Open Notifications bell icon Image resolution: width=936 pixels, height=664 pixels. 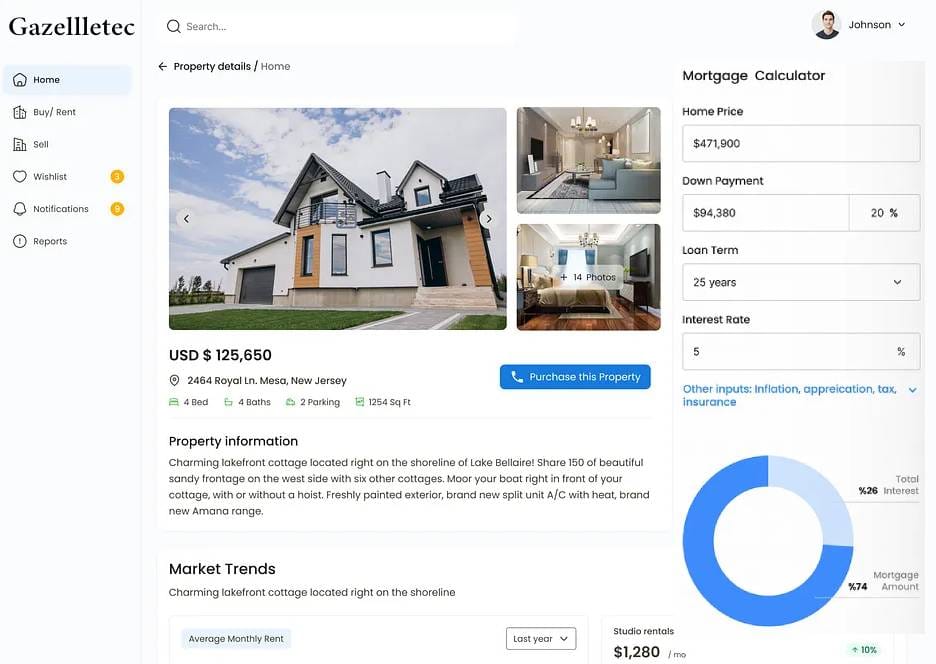tap(20, 208)
